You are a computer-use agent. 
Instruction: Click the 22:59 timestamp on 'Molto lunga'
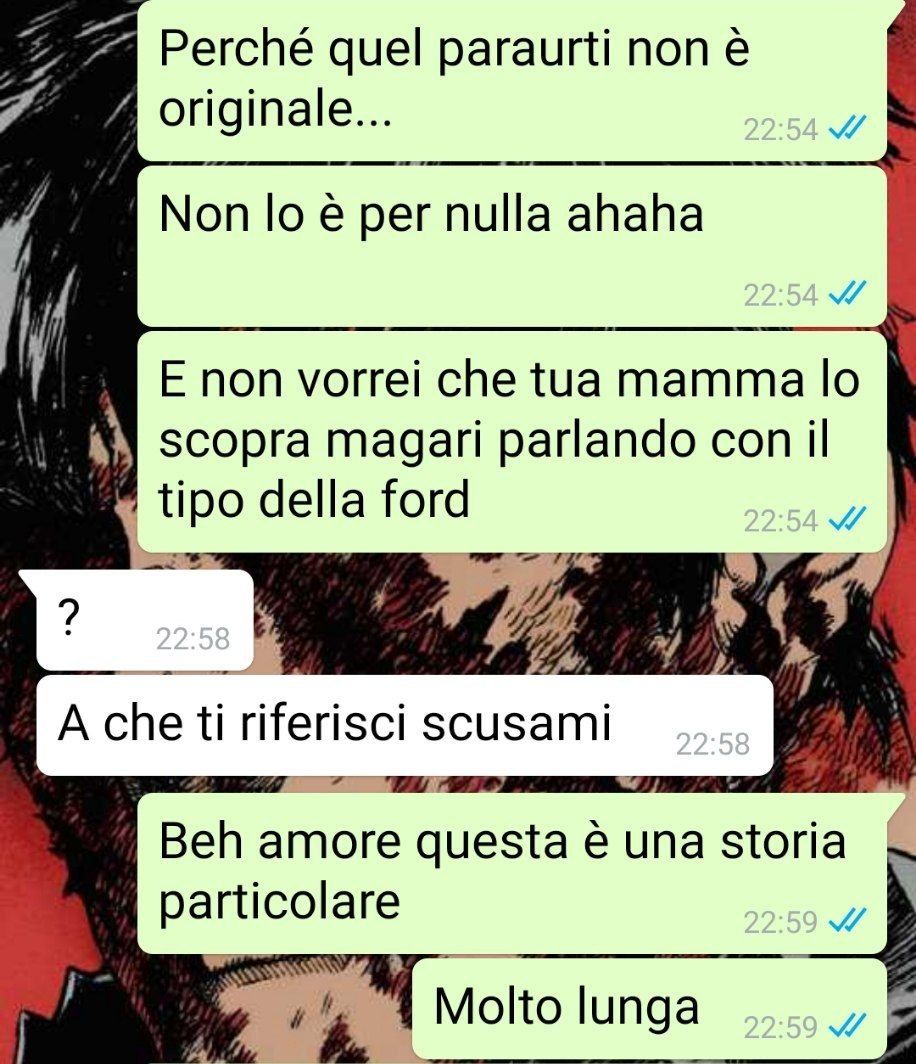(780, 1027)
